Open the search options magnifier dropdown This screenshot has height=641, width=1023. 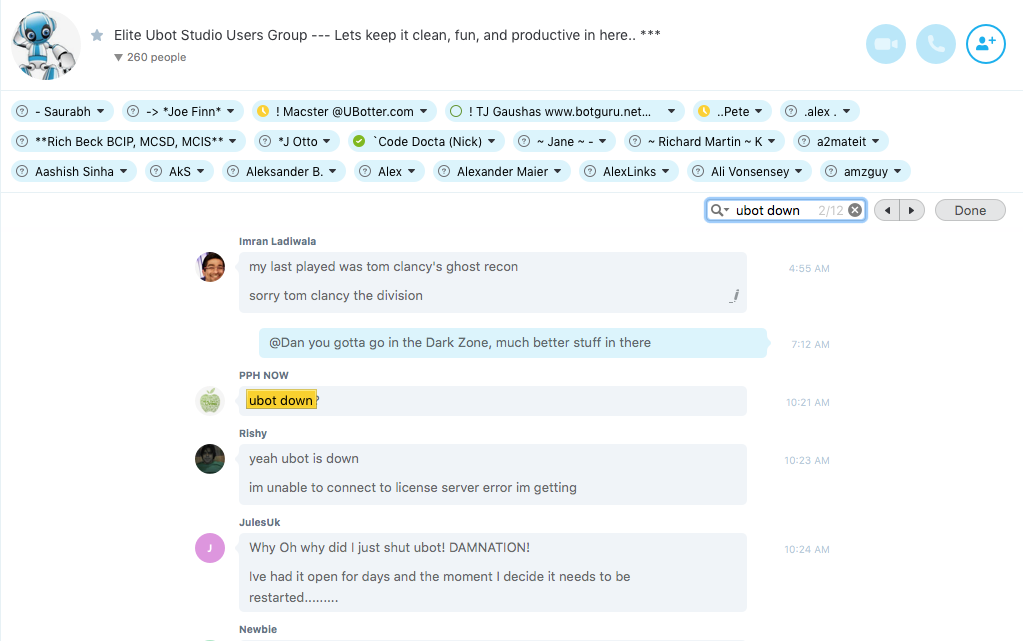coord(720,210)
